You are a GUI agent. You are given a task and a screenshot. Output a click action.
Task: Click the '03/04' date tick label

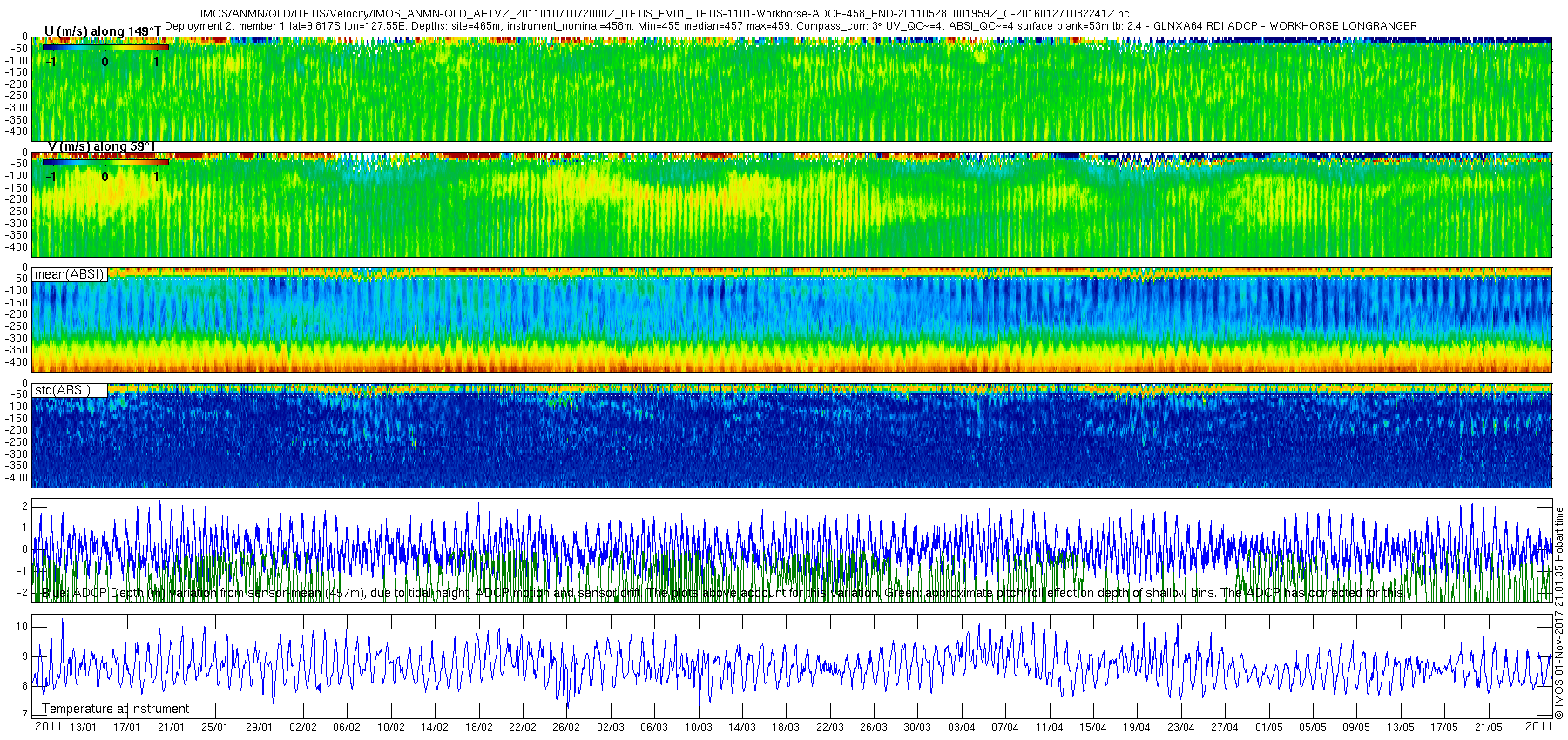coord(962,728)
